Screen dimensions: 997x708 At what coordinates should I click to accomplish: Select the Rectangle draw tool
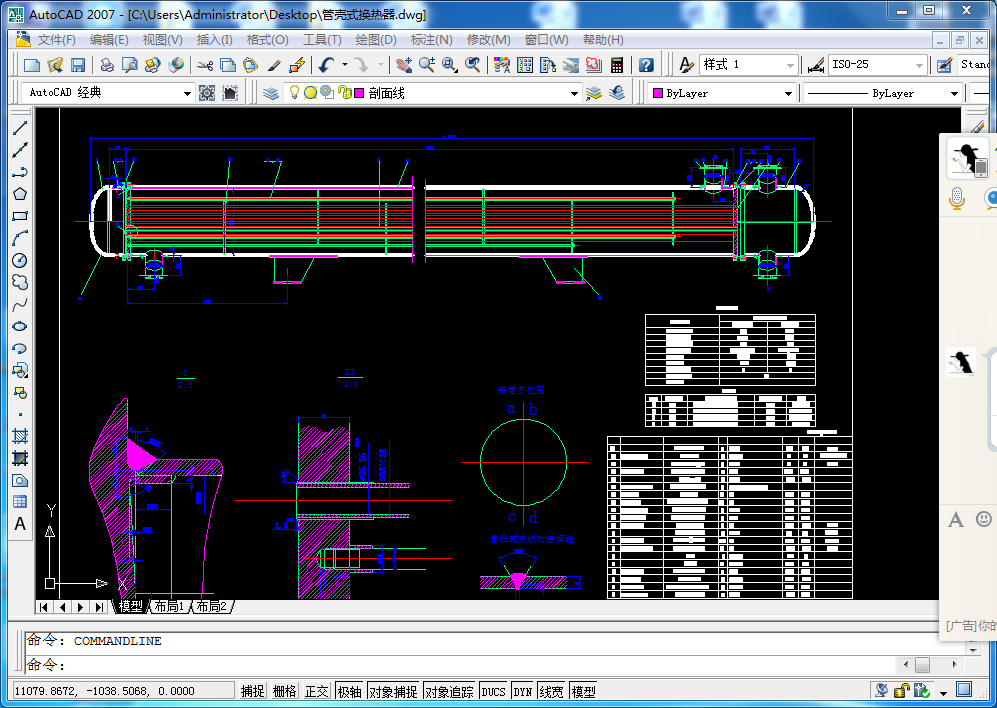pyautogui.click(x=19, y=216)
